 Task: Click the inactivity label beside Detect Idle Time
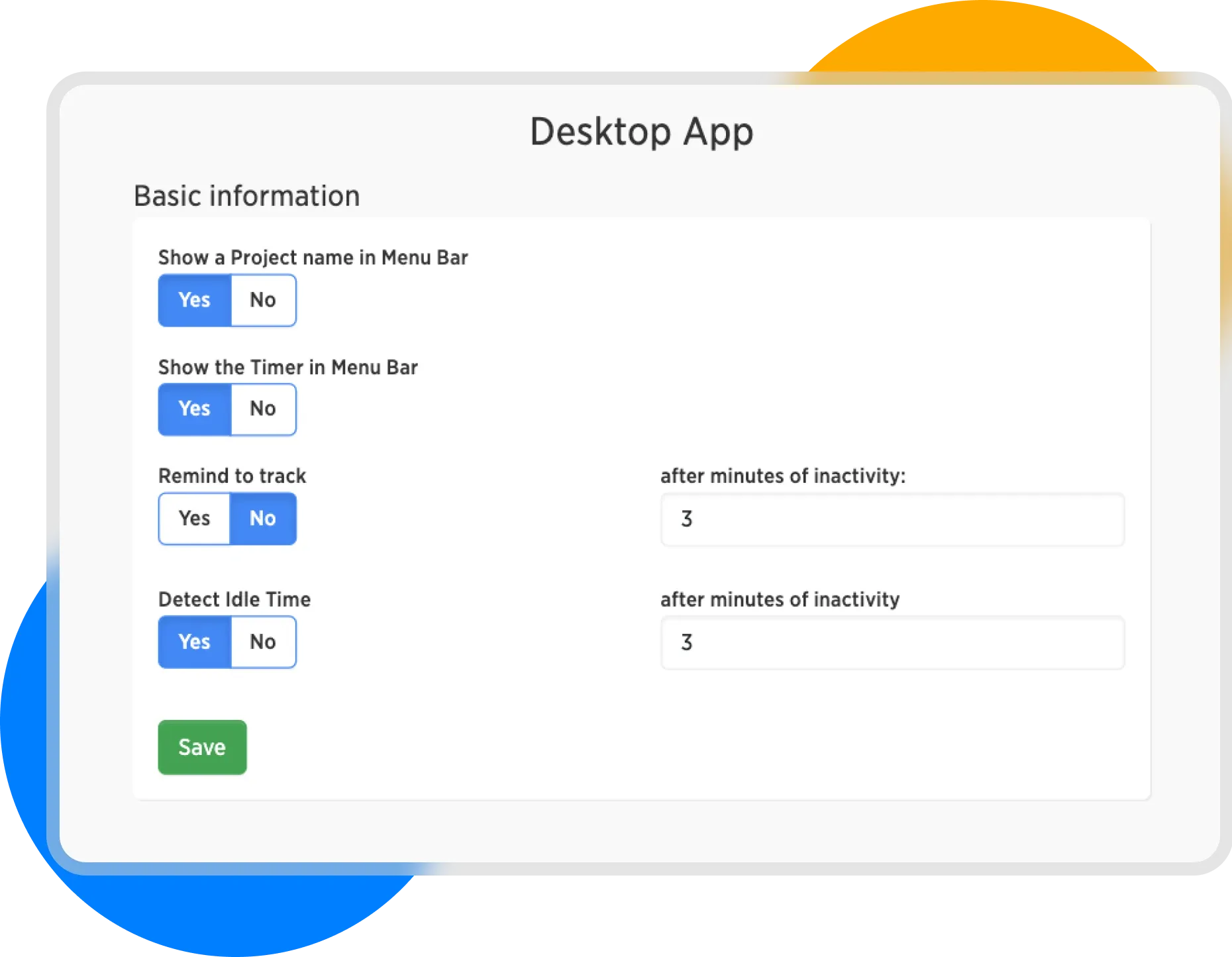click(x=780, y=599)
